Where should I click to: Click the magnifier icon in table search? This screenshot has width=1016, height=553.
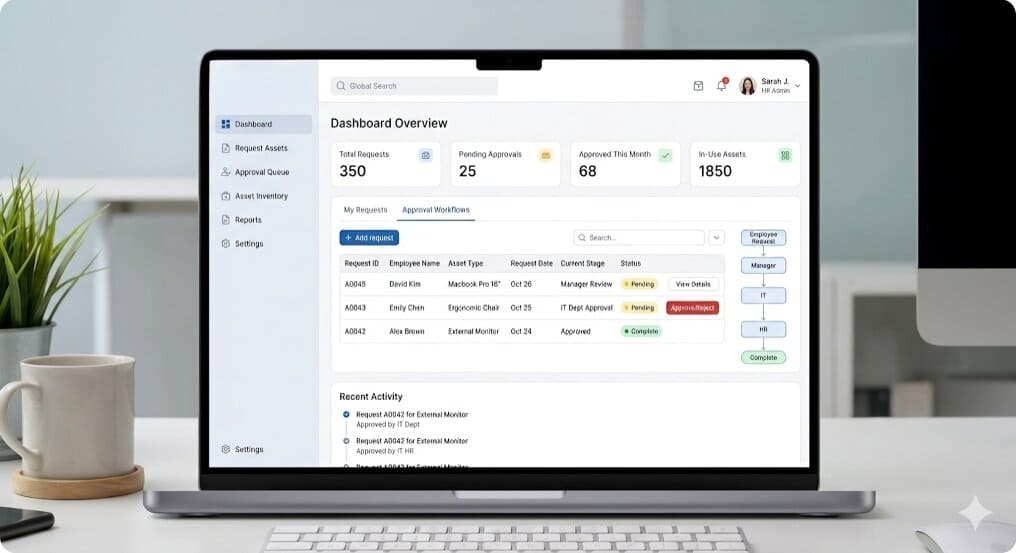[x=582, y=238]
